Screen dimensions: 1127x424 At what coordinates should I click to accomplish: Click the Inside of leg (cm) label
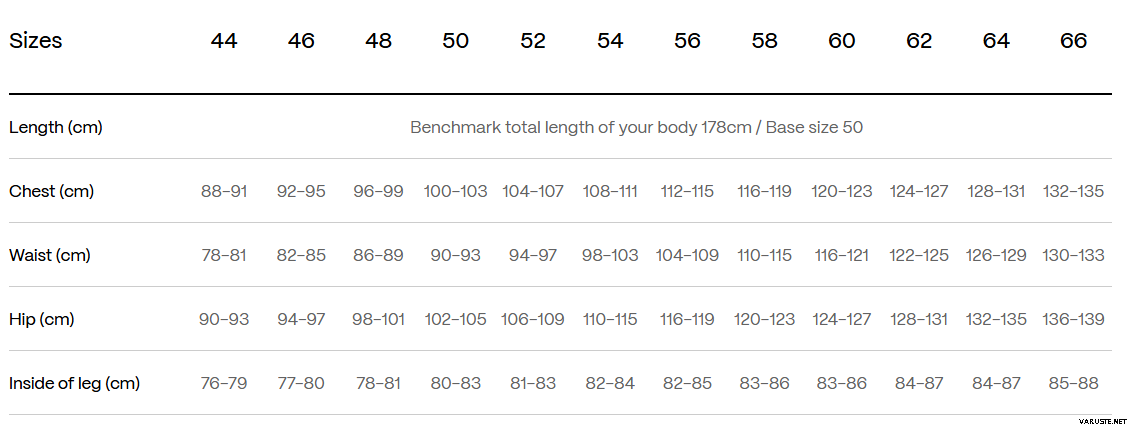pyautogui.click(x=75, y=383)
